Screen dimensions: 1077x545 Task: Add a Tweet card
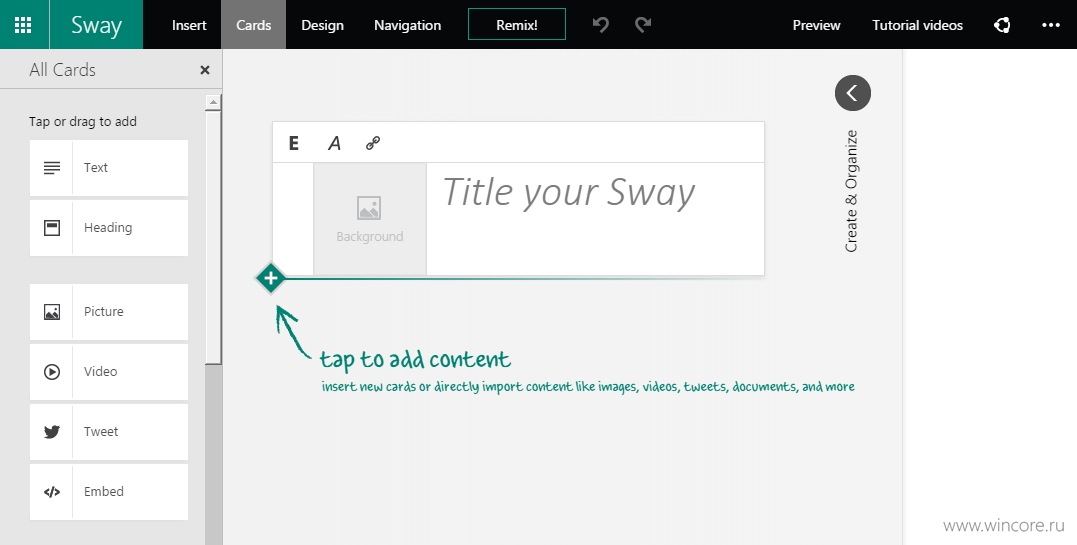109,432
